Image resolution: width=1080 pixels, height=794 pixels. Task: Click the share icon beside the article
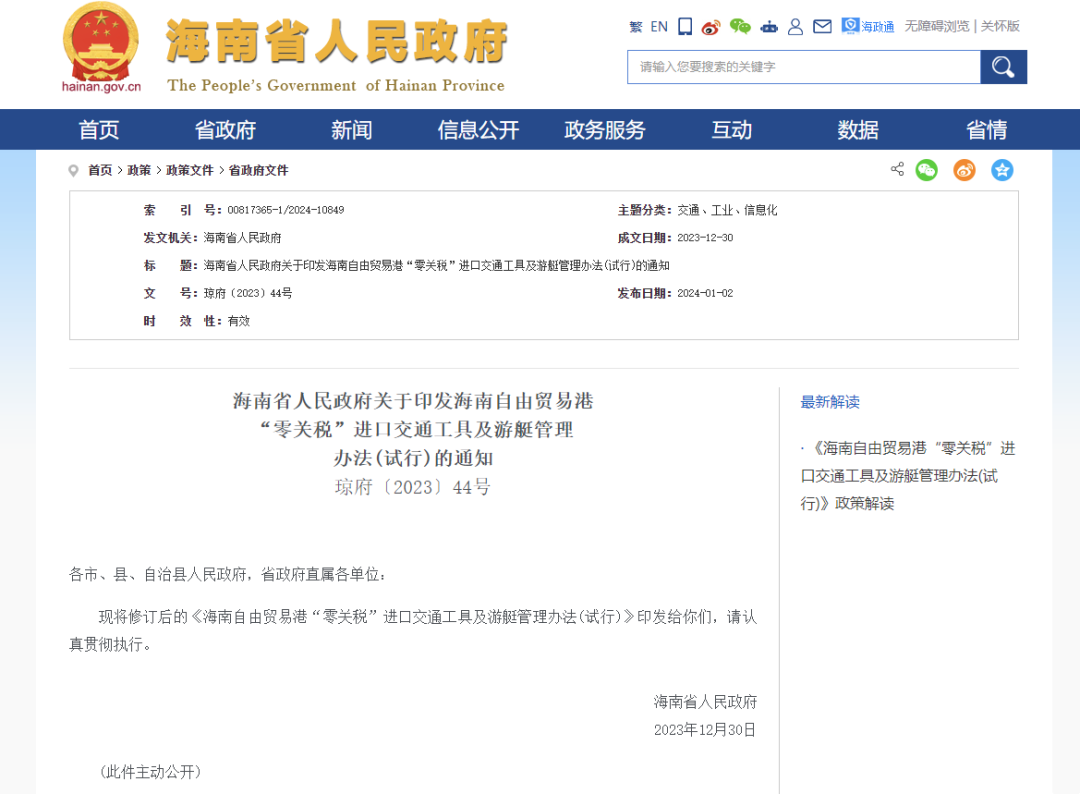[897, 169]
